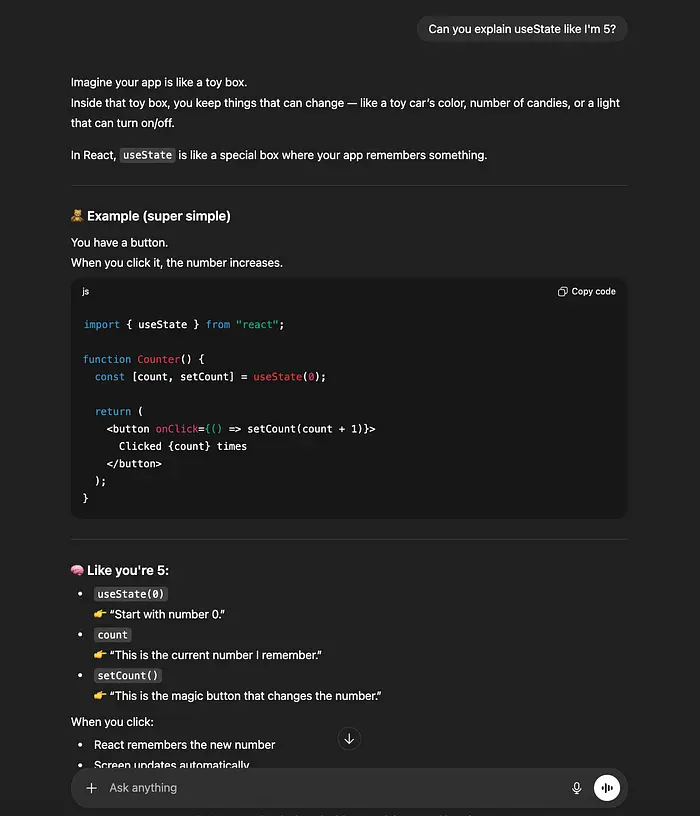This screenshot has height=816, width=700.
Task: Click the brain emoji beside Like you're 5
Action: [x=77, y=570]
